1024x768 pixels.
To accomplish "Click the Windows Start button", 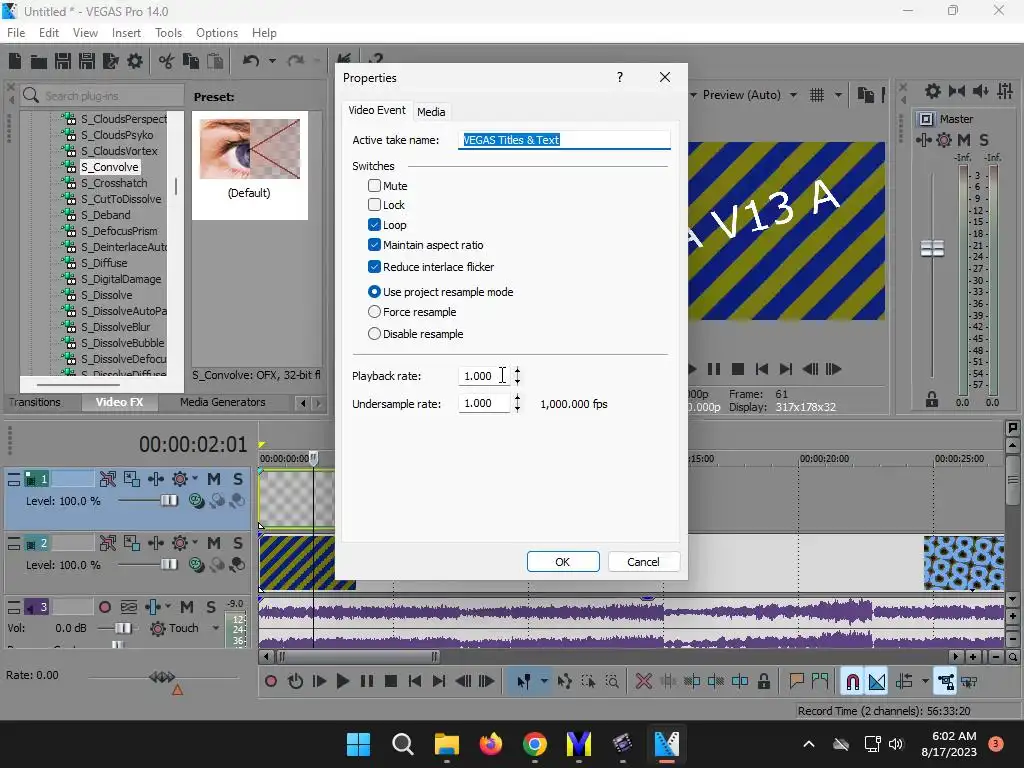I will coord(358,744).
